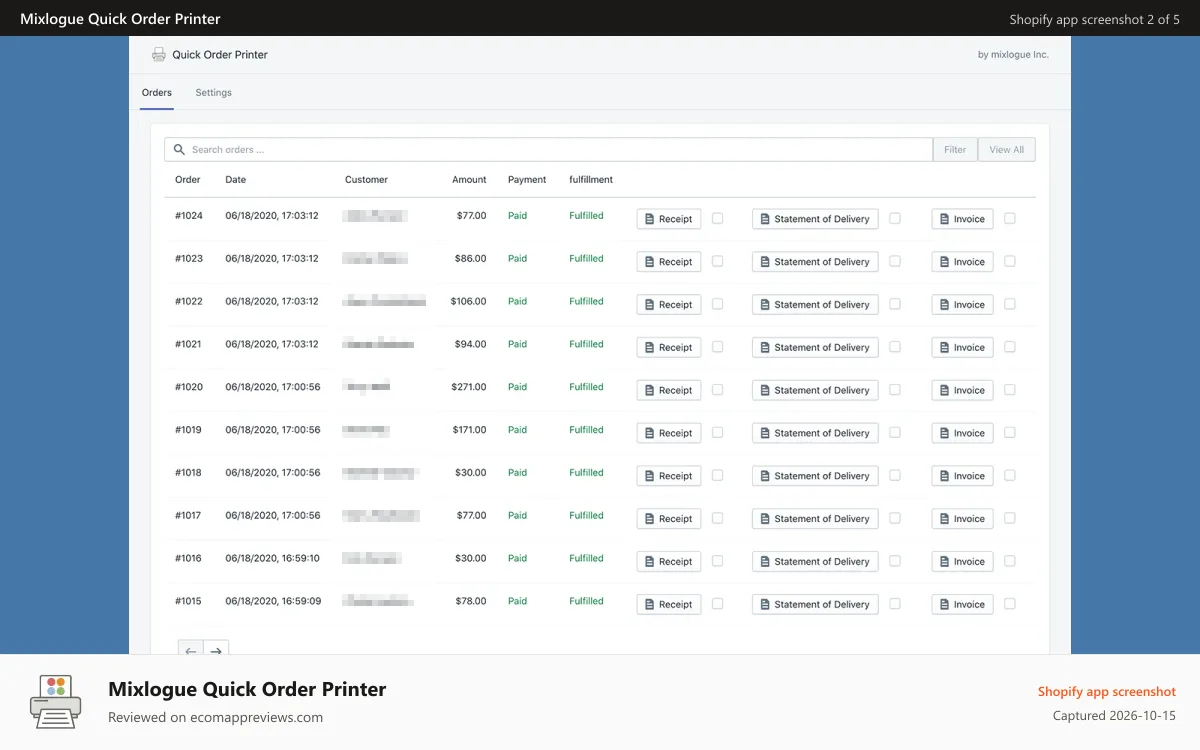Switch to the Orders tab

coord(157,93)
